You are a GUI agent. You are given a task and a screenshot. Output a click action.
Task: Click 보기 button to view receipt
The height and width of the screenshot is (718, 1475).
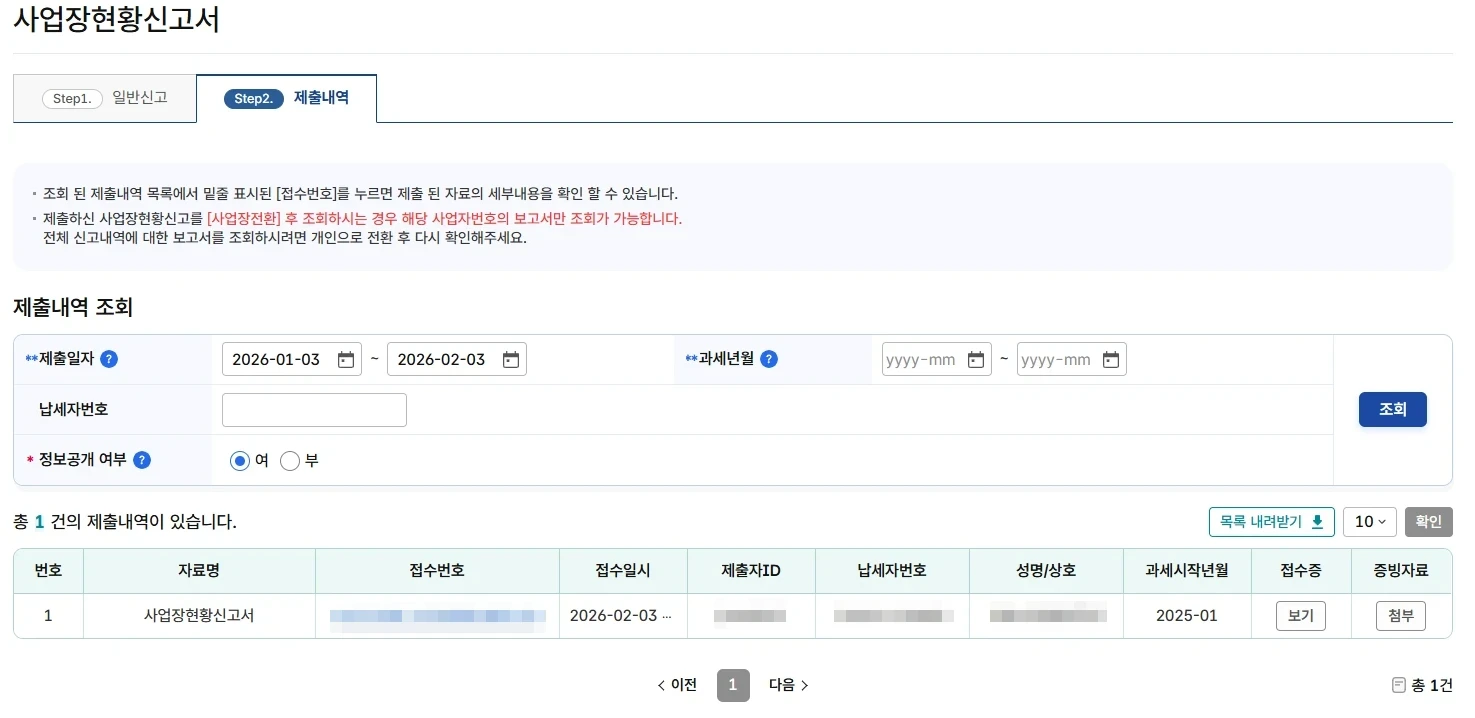(x=1300, y=616)
